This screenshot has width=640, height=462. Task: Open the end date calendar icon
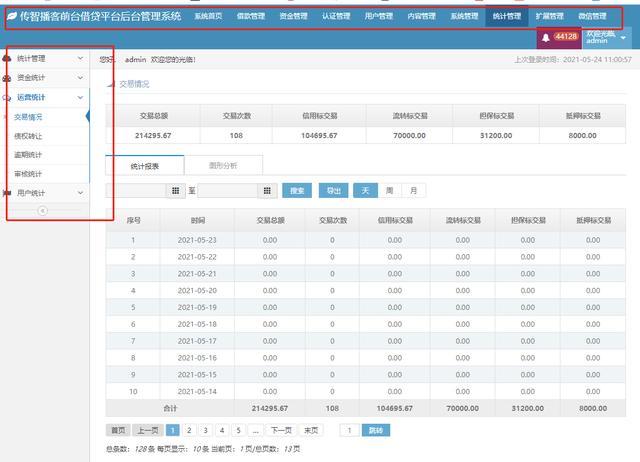(267, 191)
